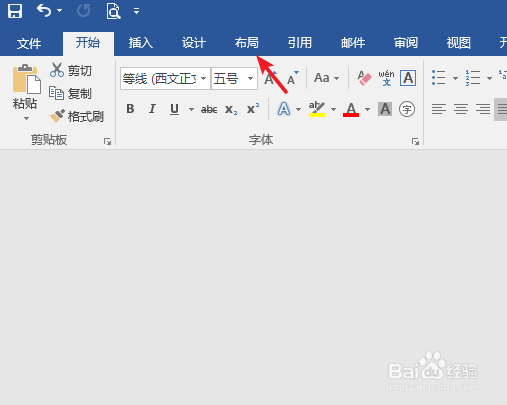Expand the font color dropdown arrow
Image resolution: width=507 pixels, height=405 pixels.
coord(367,109)
